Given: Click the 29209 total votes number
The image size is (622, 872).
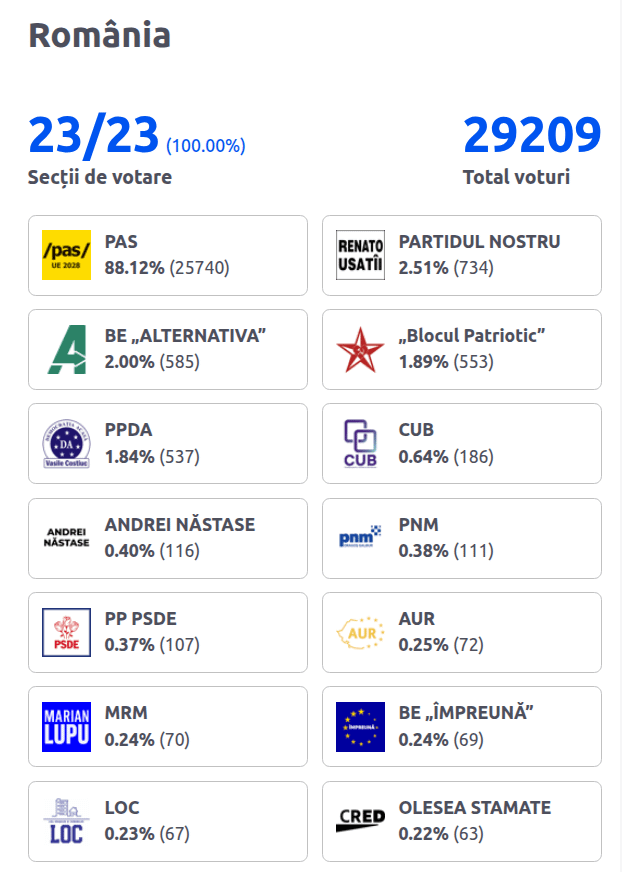Looking at the screenshot, I should (x=532, y=135).
